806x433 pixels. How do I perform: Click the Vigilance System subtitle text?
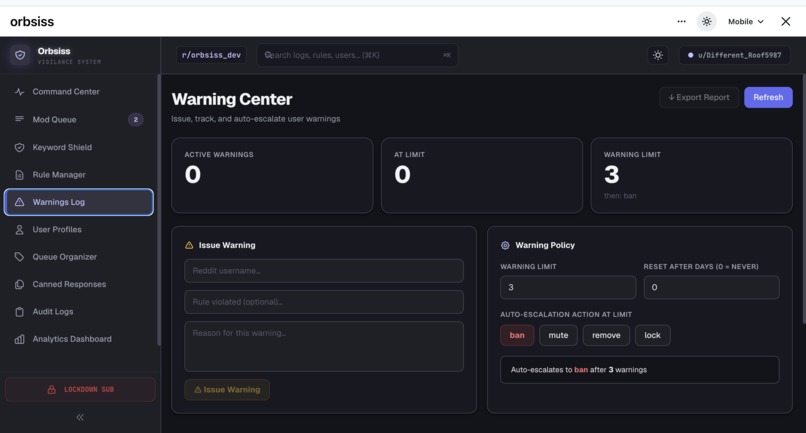point(69,62)
